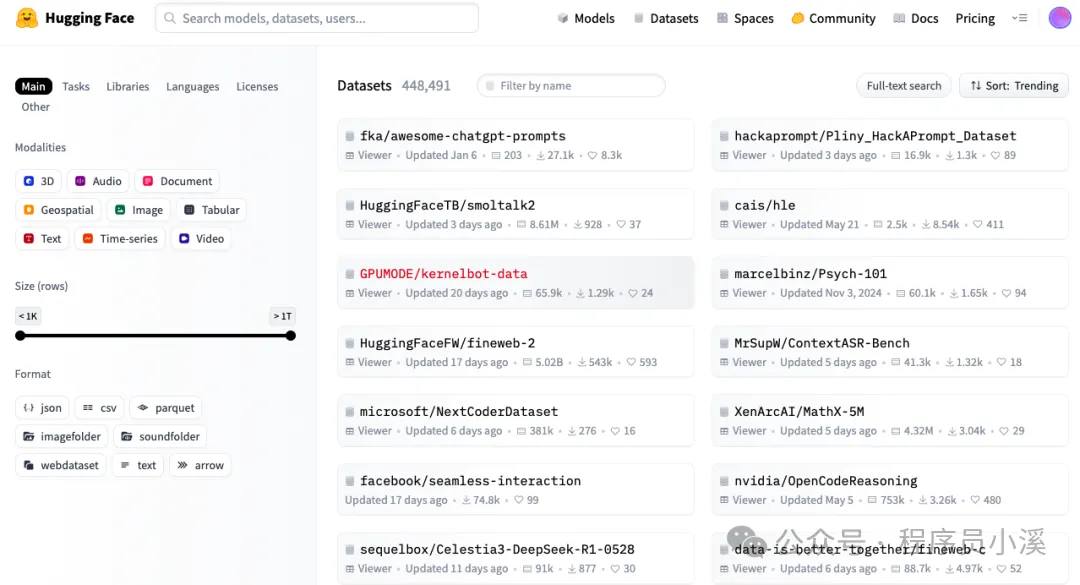Filter by the text format chip
Image resolution: width=1080 pixels, height=585 pixels.
[x=138, y=465]
